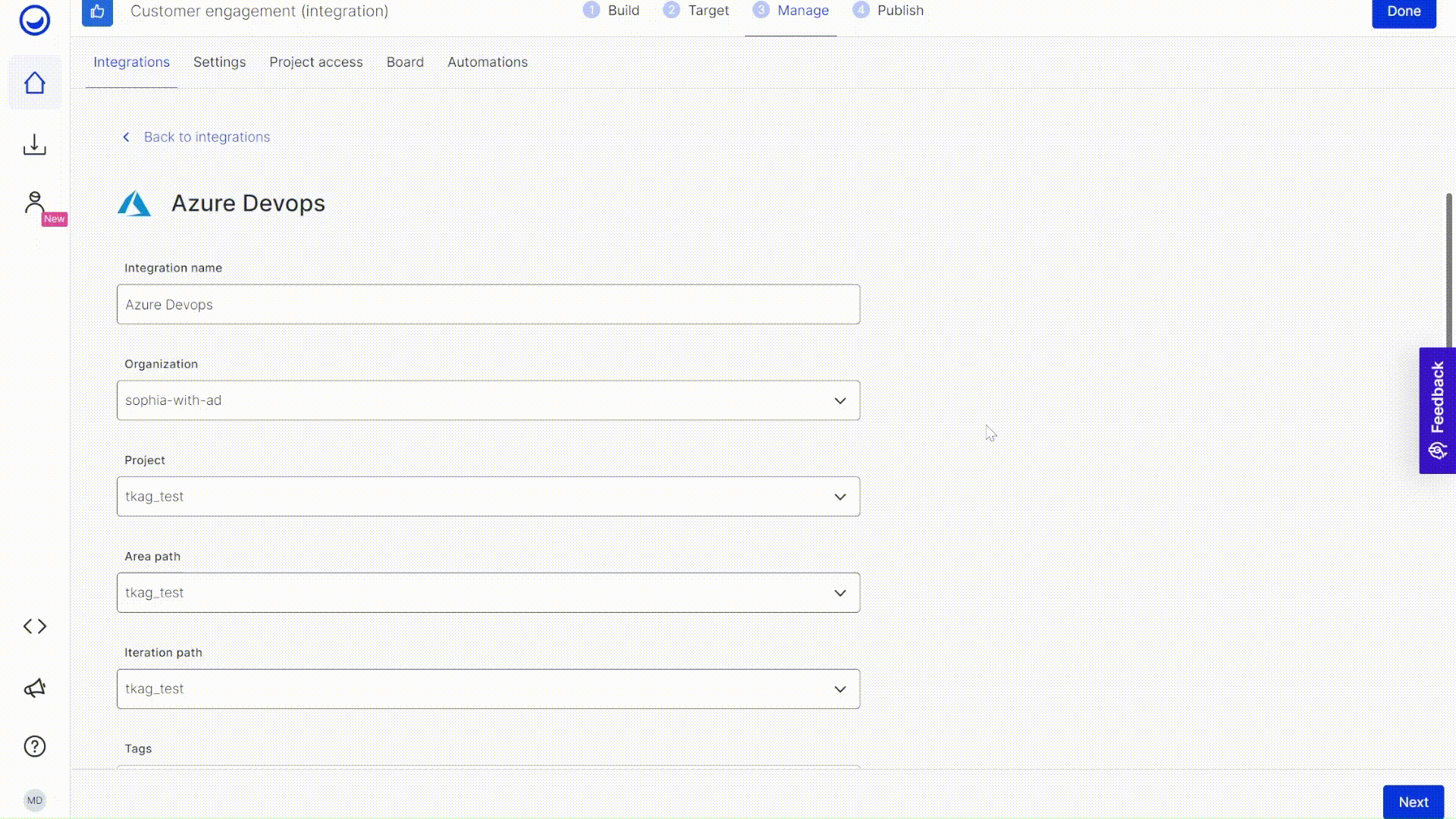The height and width of the screenshot is (819, 1456).
Task: Open the Feedback side panel
Action: [x=1437, y=410]
